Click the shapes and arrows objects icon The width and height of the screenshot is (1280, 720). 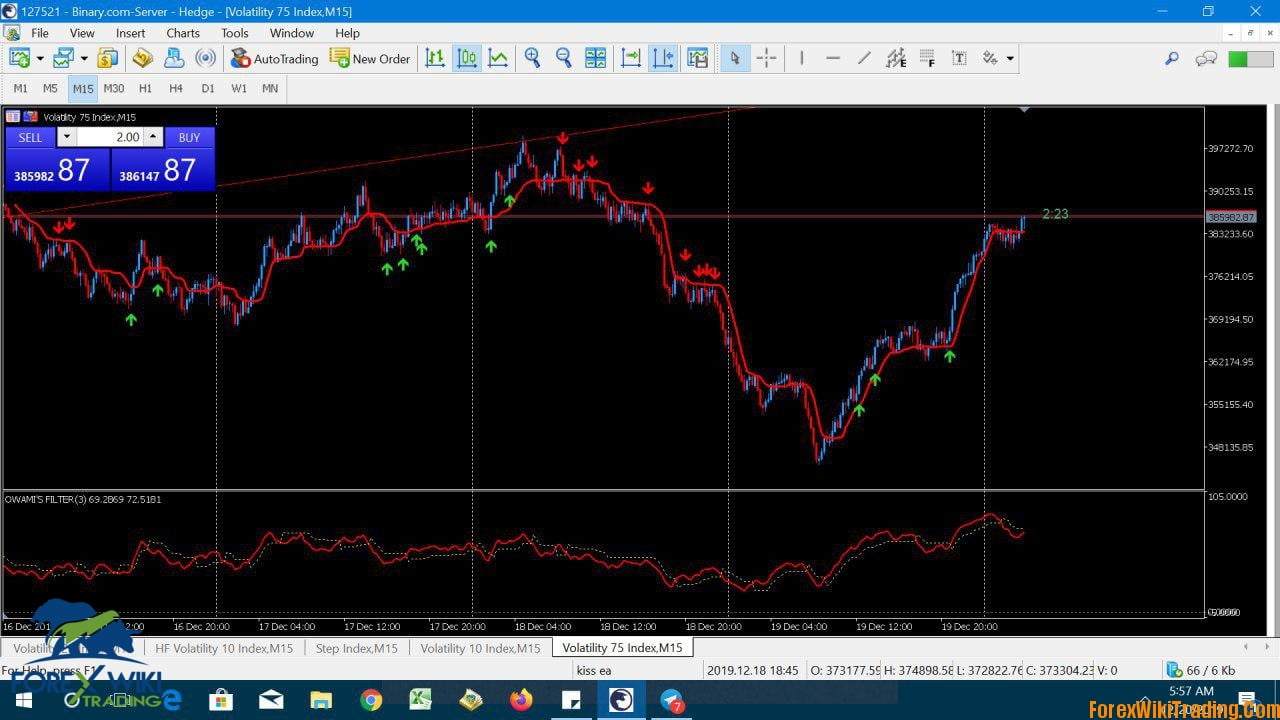click(990, 58)
